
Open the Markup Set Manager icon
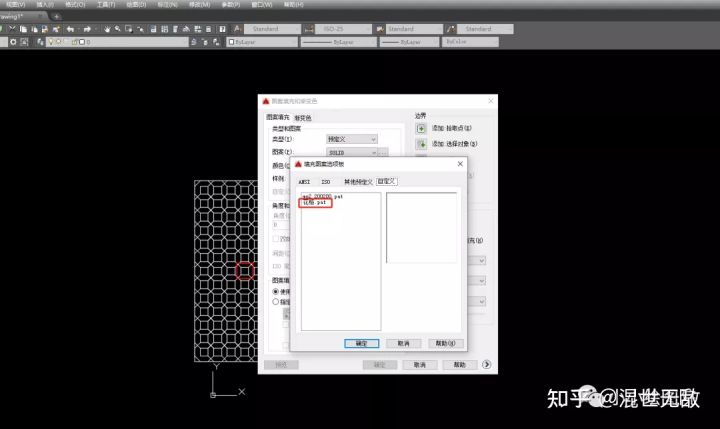(x=197, y=29)
